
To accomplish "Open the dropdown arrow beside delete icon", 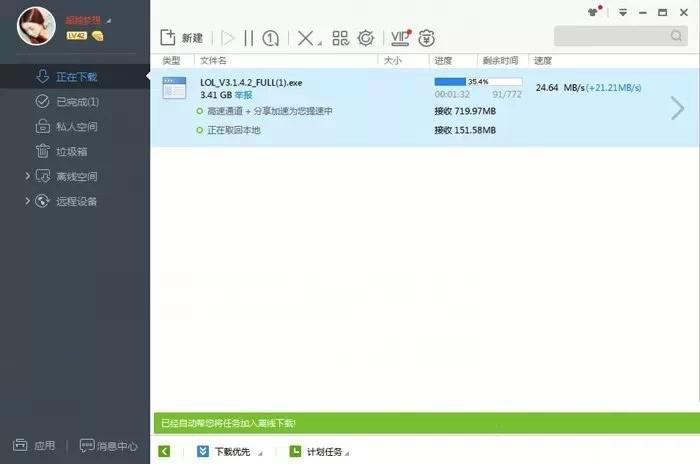I will pos(320,43).
